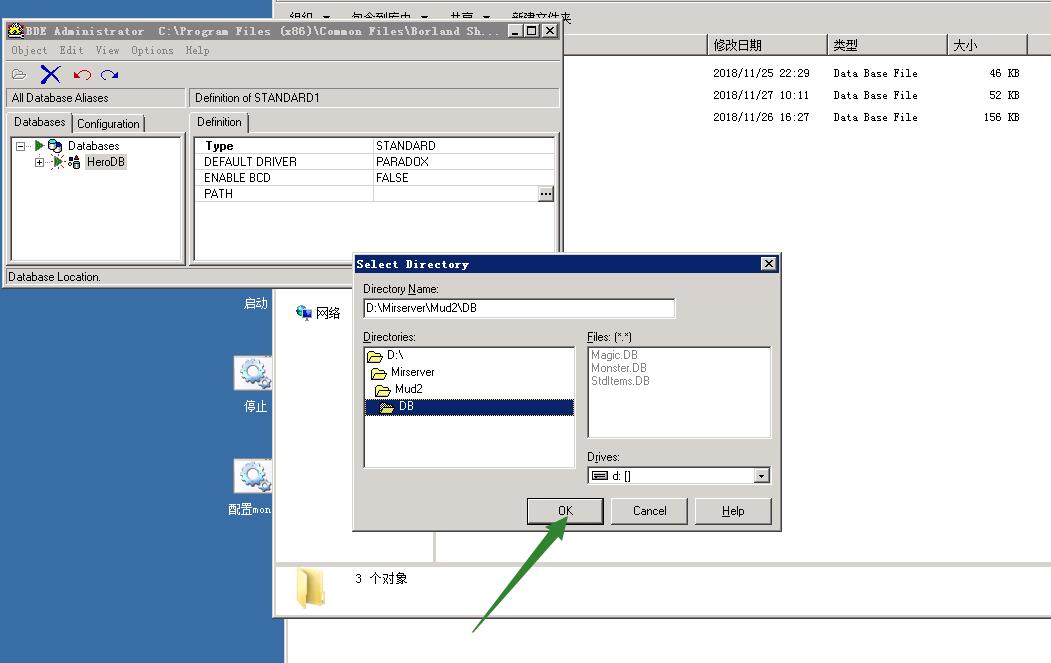
Task: Click the red undo arrow icon
Action: [x=82, y=74]
